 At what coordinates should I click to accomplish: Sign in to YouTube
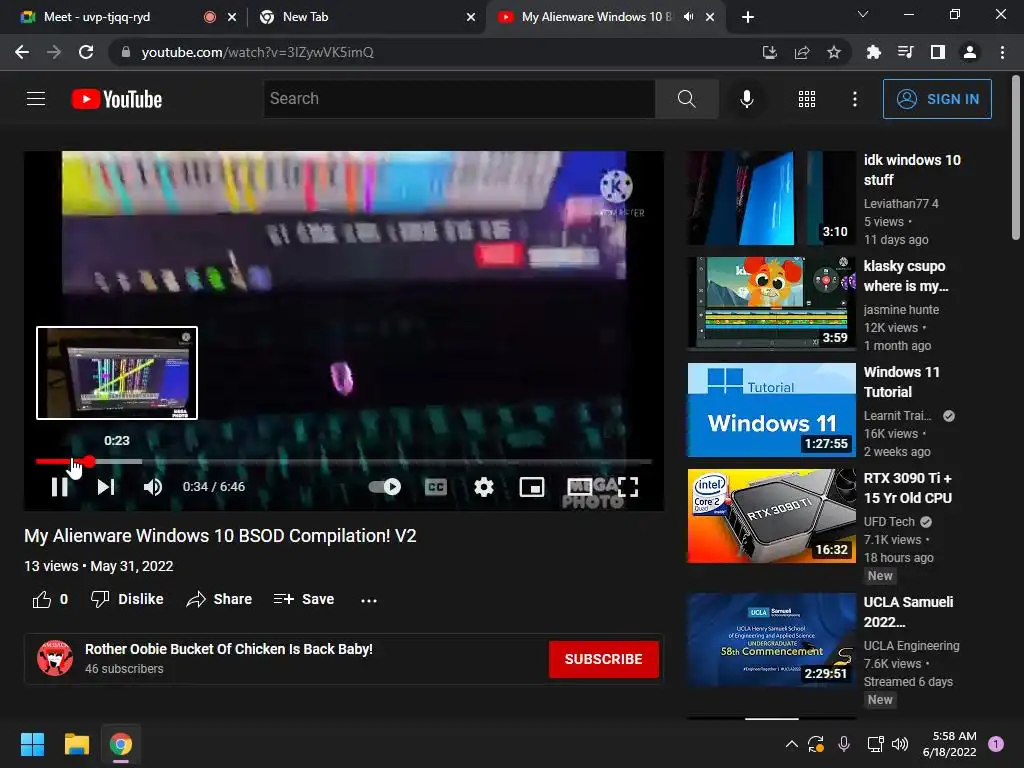pos(936,99)
